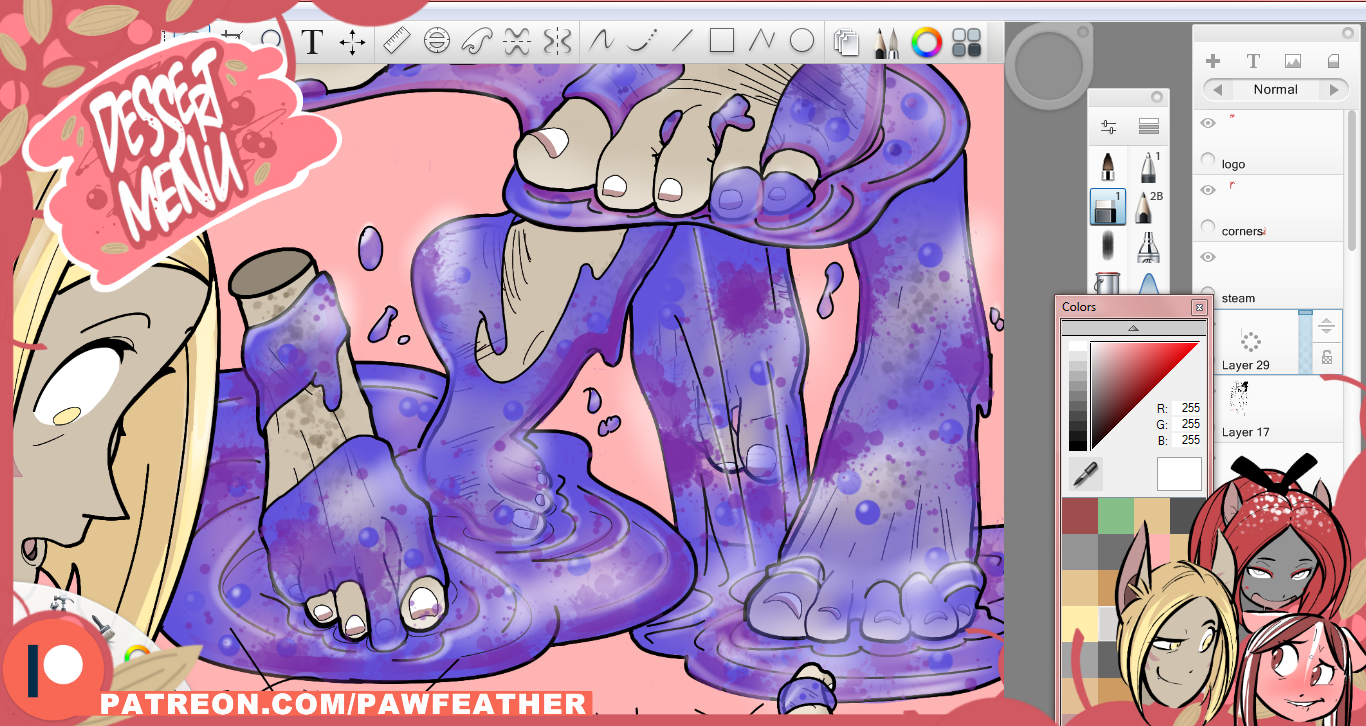Screen dimensions: 1366x726
Task: Add a new layer with plus icon
Action: coord(1213,61)
